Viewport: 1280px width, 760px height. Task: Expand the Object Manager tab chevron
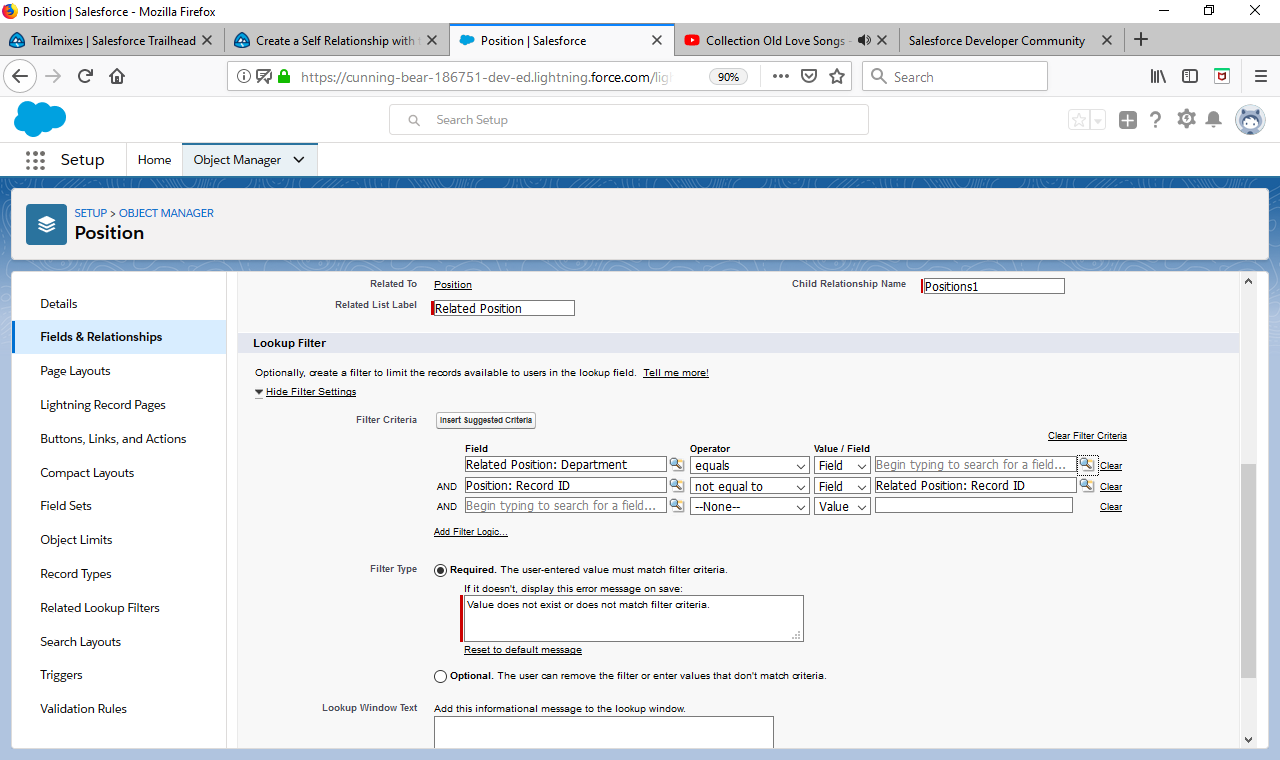tap(299, 160)
